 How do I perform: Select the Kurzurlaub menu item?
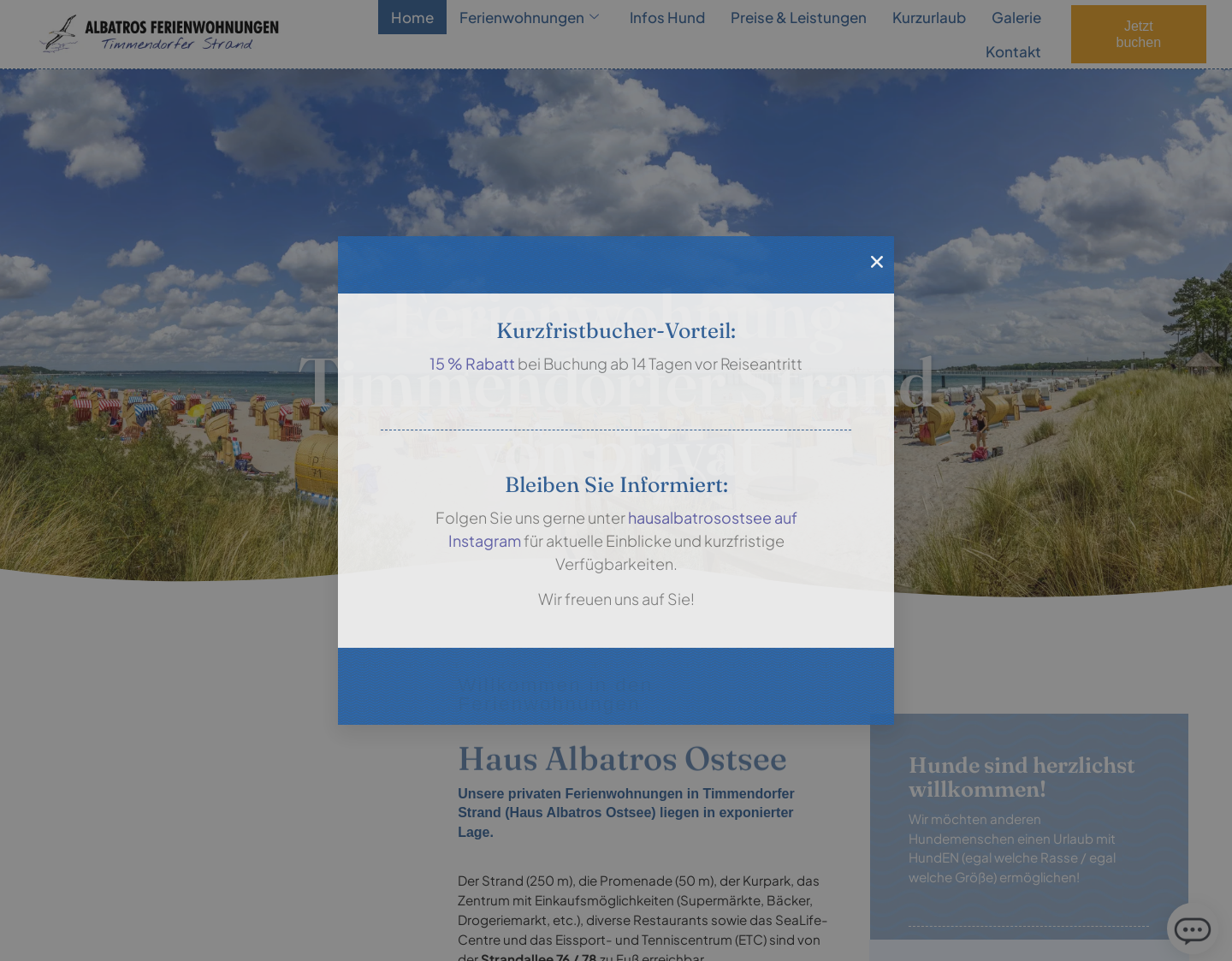tap(929, 17)
